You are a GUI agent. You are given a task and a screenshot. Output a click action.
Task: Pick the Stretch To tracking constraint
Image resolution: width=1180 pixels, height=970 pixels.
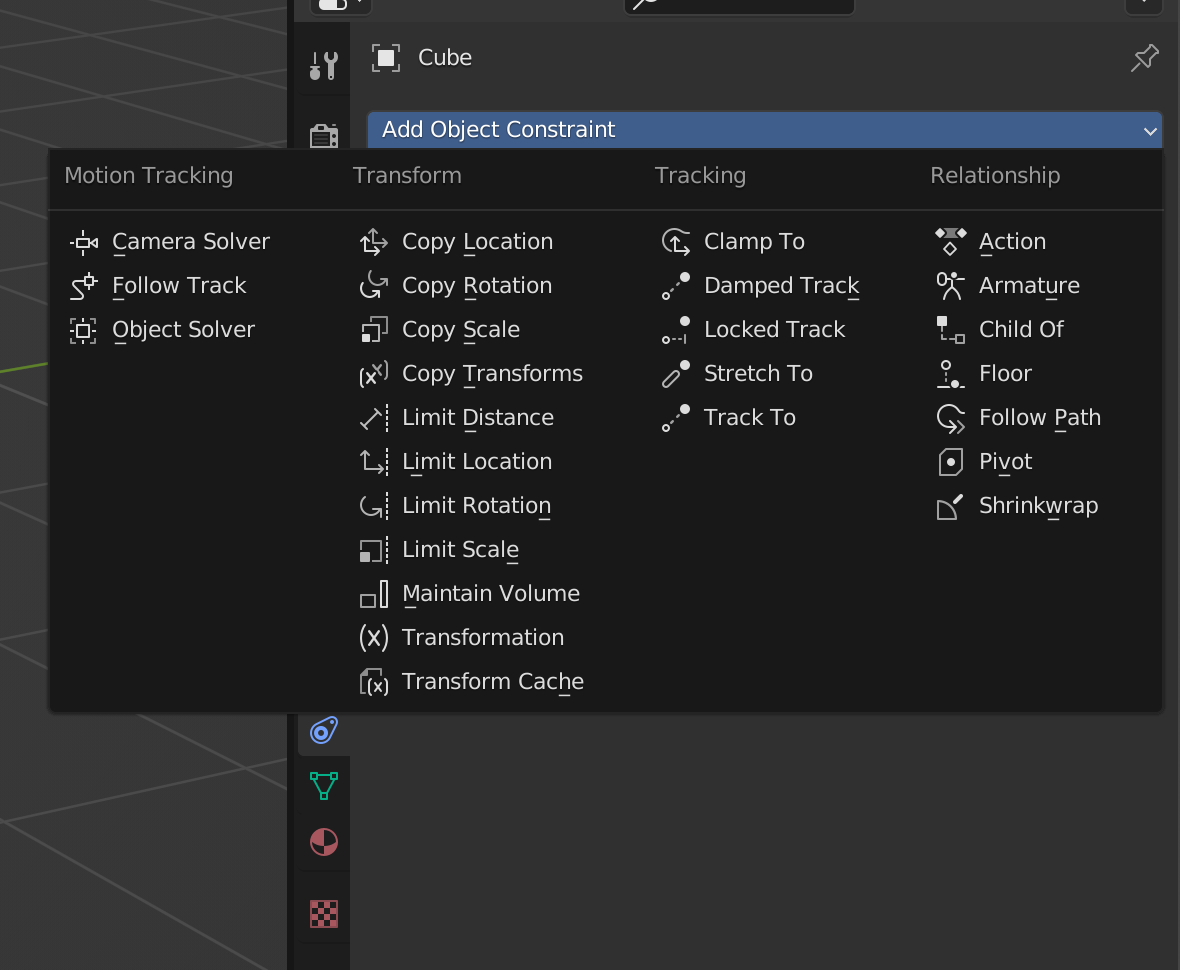pos(757,374)
